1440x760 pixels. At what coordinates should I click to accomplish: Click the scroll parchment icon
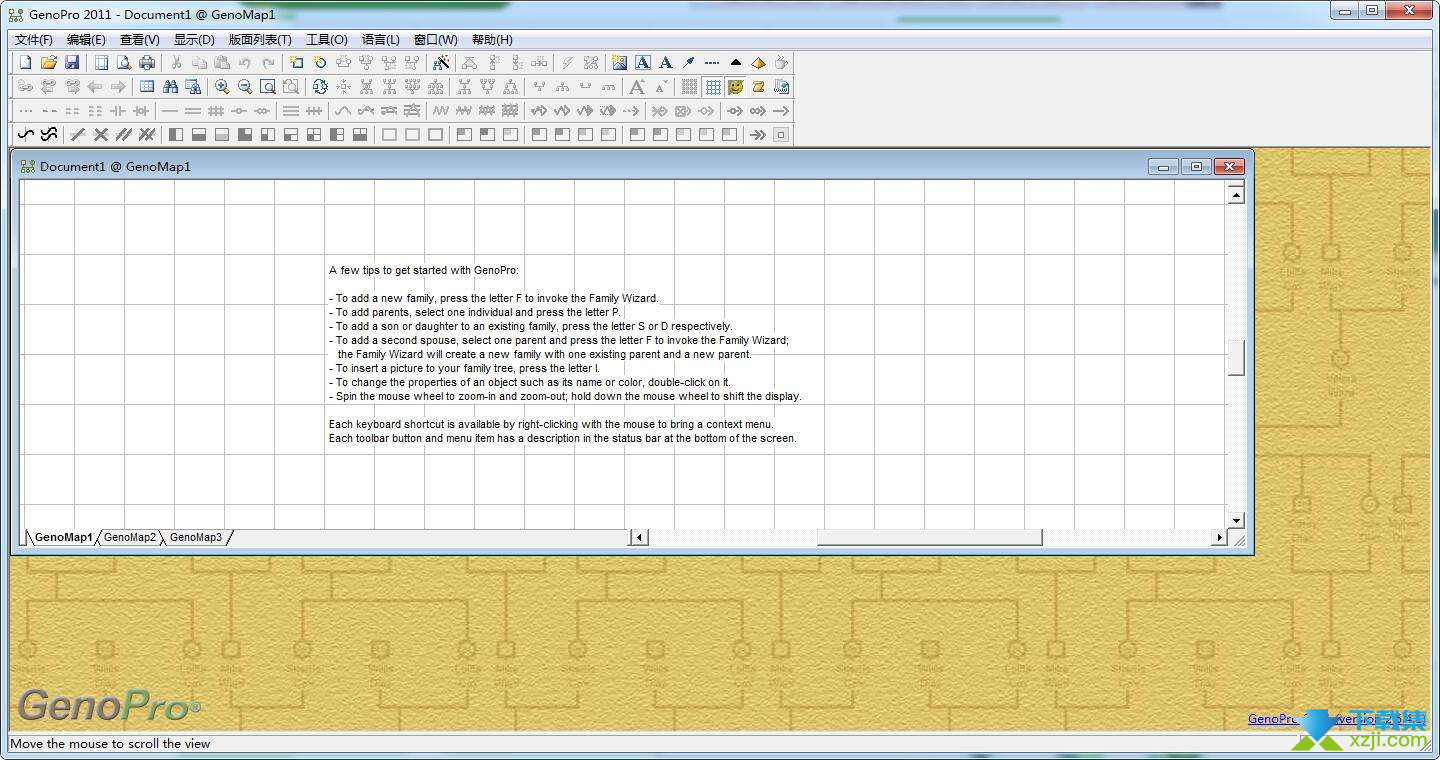[759, 87]
